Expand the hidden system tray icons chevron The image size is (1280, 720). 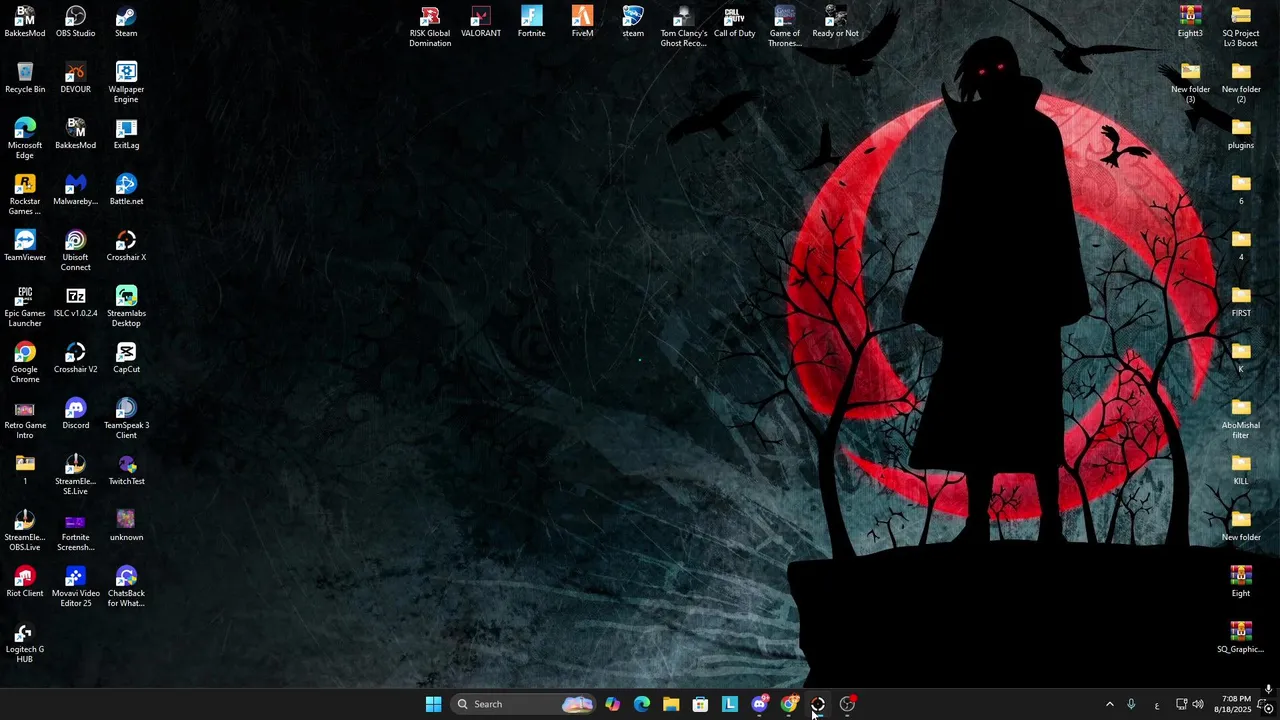pos(1109,704)
